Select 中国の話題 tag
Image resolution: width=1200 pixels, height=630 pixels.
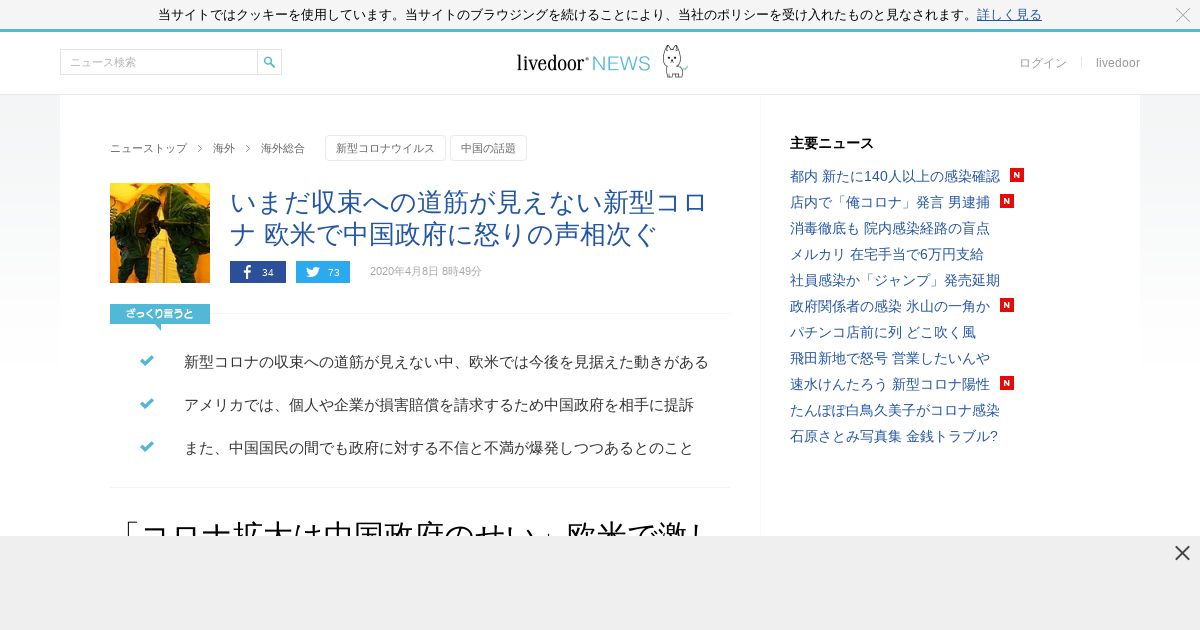pos(488,148)
